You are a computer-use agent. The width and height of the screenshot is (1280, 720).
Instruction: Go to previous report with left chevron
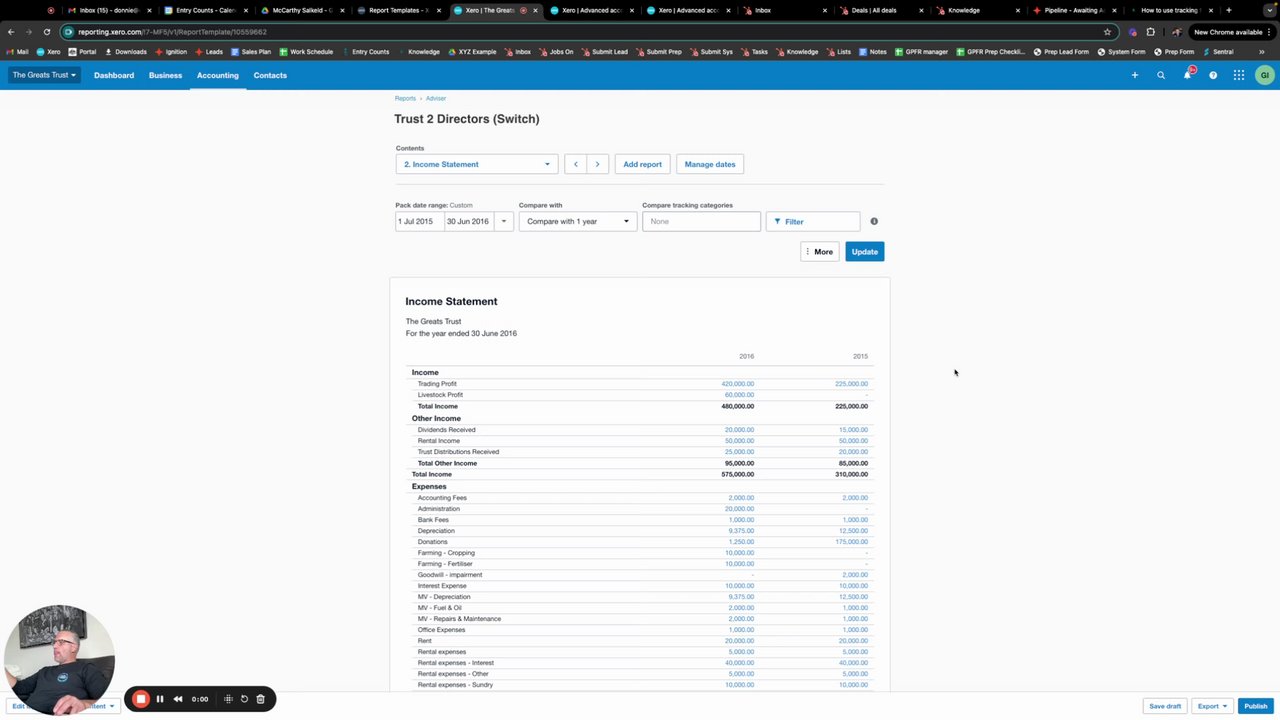coord(575,164)
